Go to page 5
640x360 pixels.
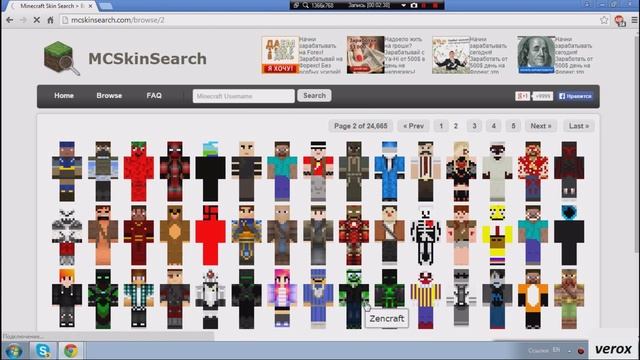[x=513, y=126]
